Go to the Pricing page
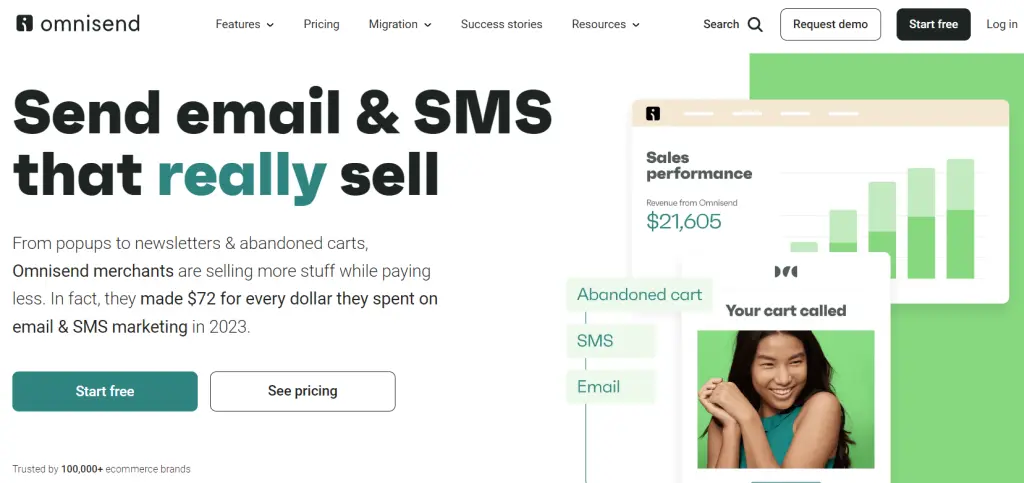Screen dimensions: 1024x483 pyautogui.click(x=321, y=24)
